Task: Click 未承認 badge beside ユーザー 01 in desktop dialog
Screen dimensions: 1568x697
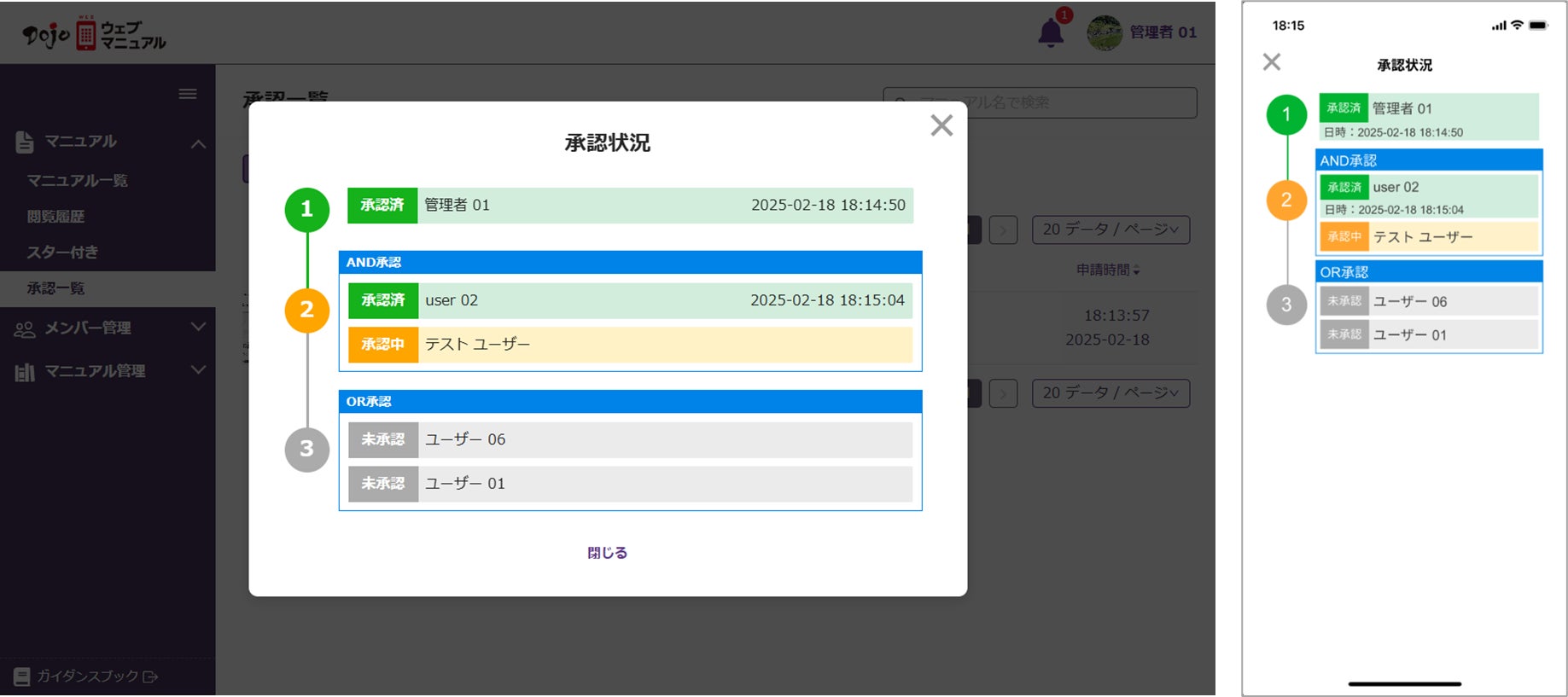Action: tap(383, 484)
